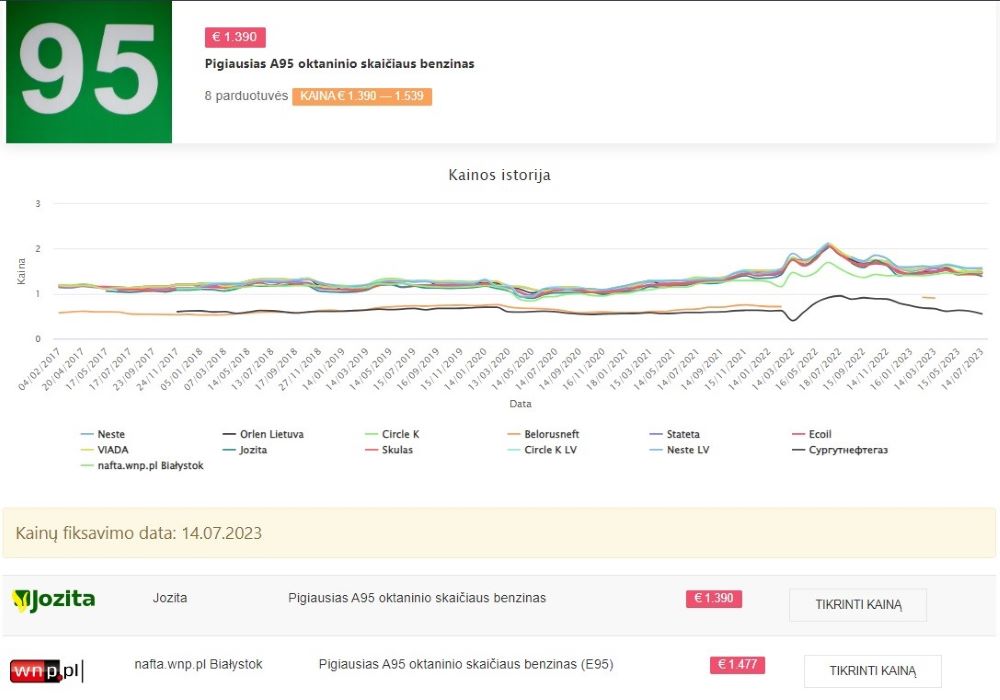Viewport: 1000px width, 700px height.
Task: Click the nafta.wnp.pl Białystok shop name in row
Action: [198, 664]
